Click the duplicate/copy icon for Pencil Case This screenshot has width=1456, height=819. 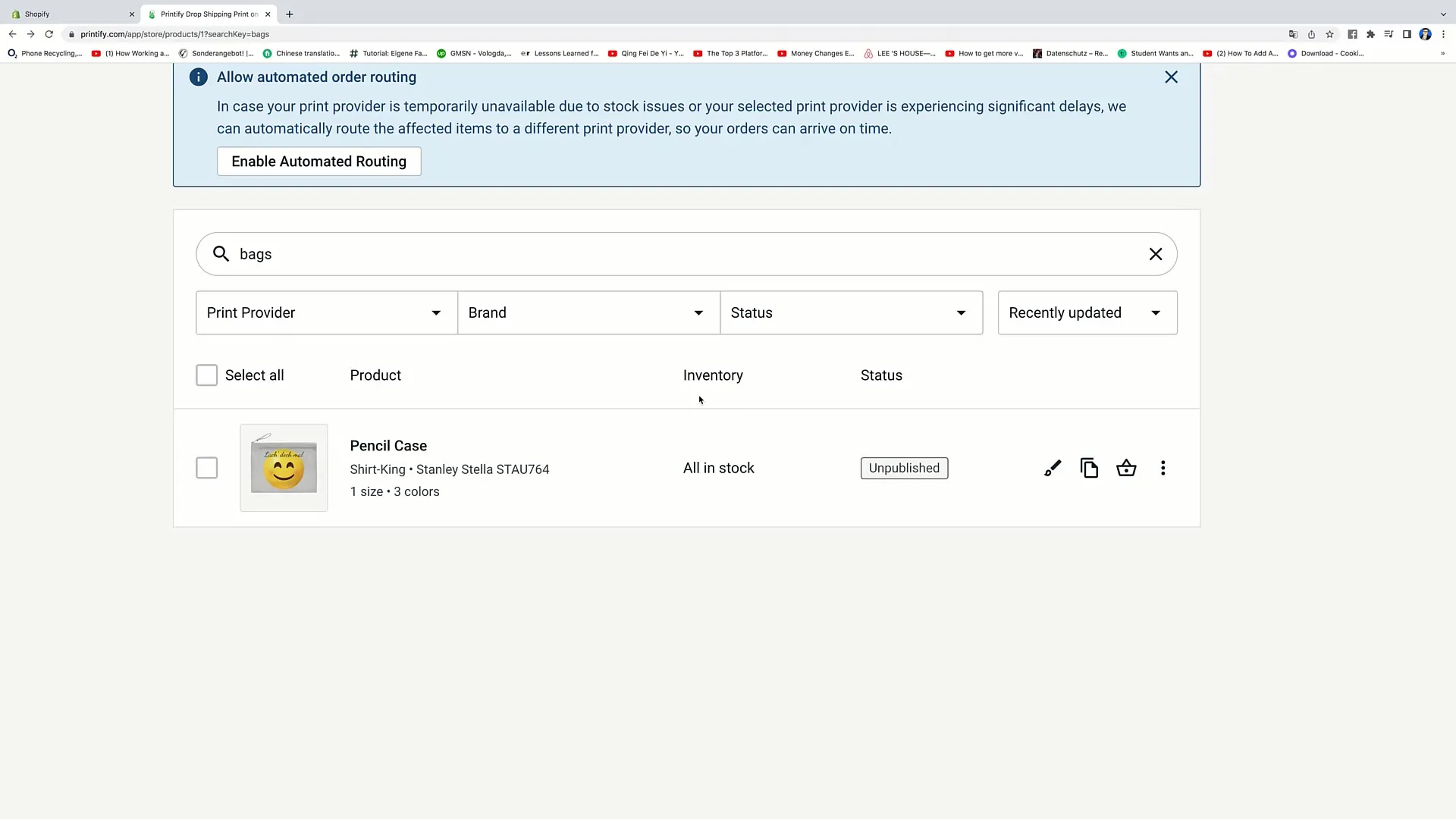click(x=1089, y=468)
